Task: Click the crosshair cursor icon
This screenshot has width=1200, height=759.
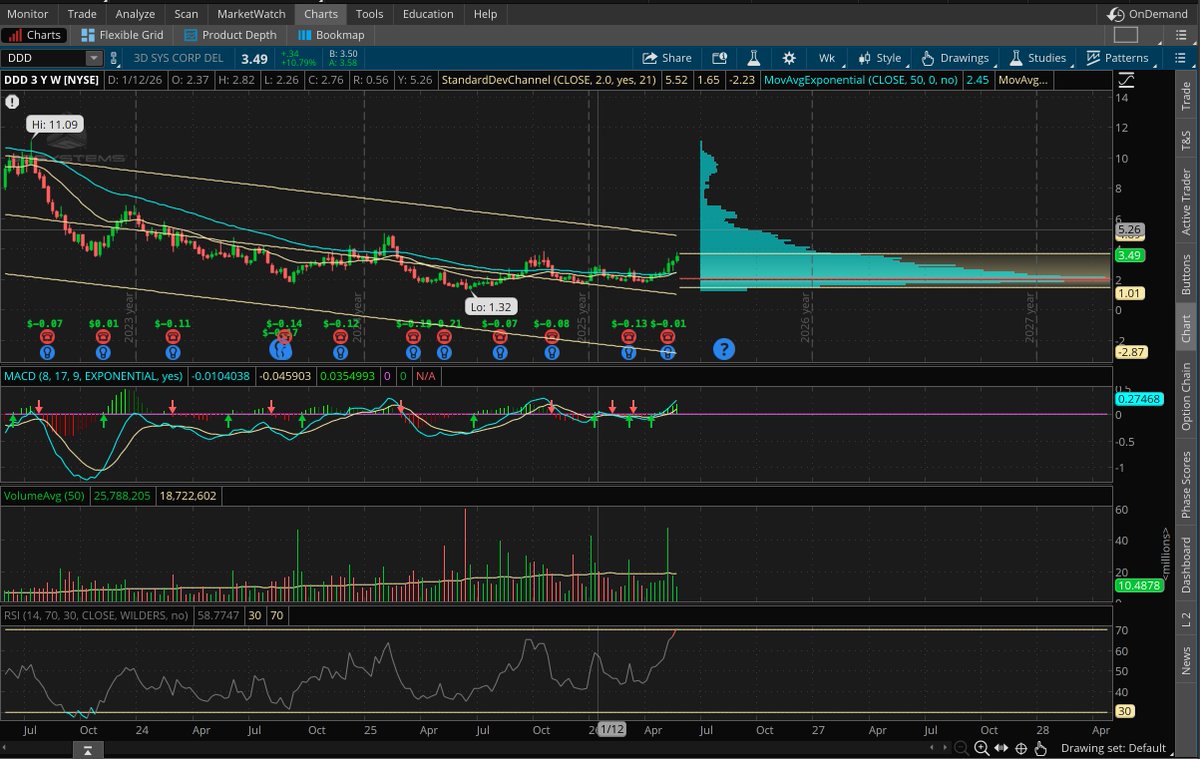Action: (x=1021, y=748)
